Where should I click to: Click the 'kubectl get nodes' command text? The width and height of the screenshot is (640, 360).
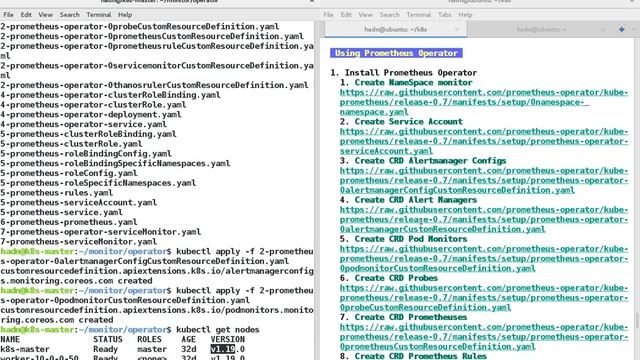218,330
